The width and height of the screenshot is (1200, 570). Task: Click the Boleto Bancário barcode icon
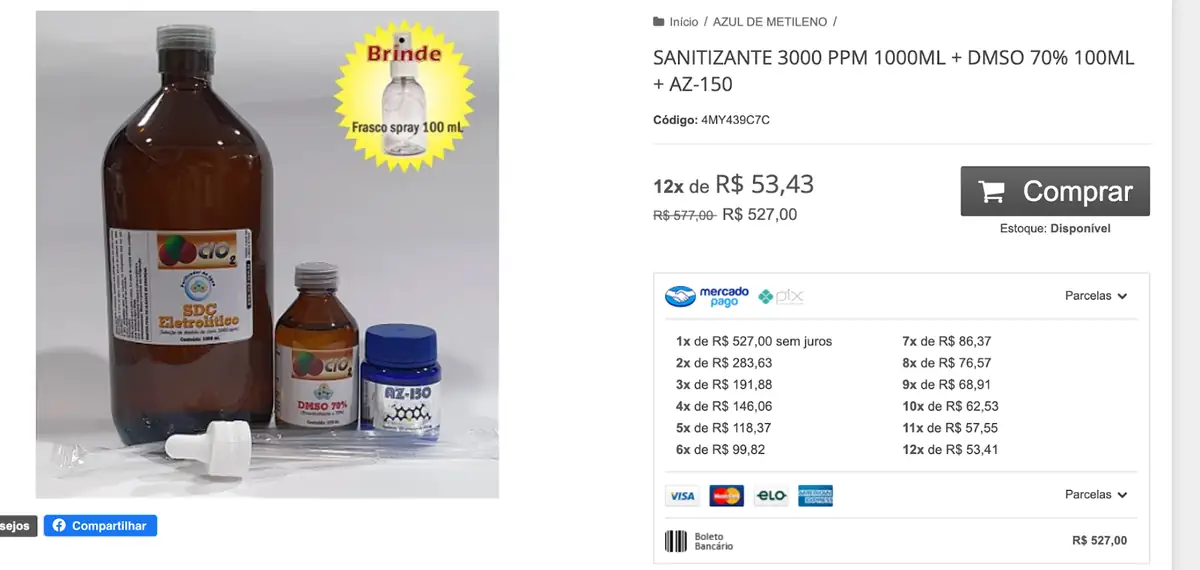click(676, 541)
